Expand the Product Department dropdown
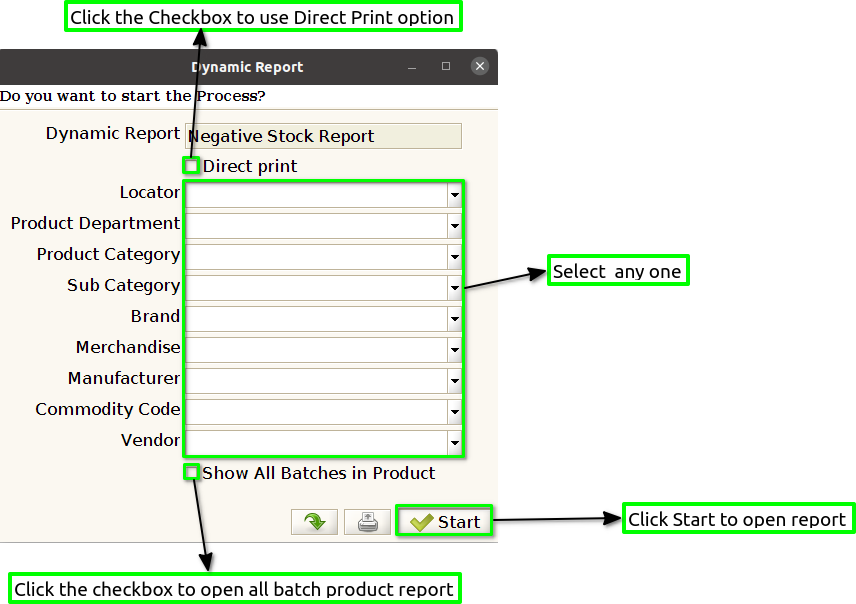 click(454, 226)
